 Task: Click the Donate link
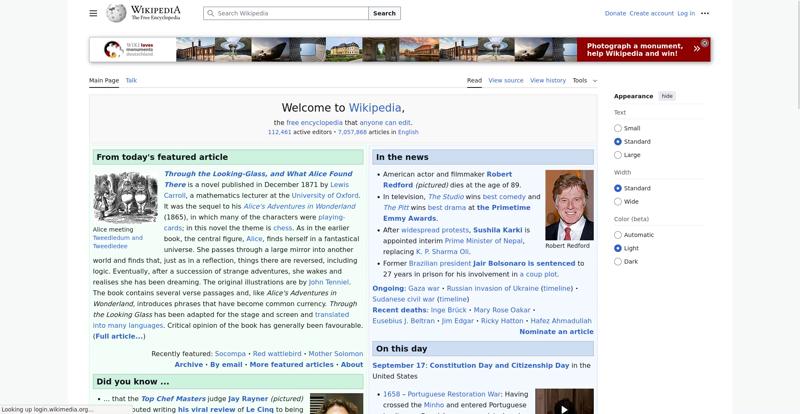[x=615, y=13]
